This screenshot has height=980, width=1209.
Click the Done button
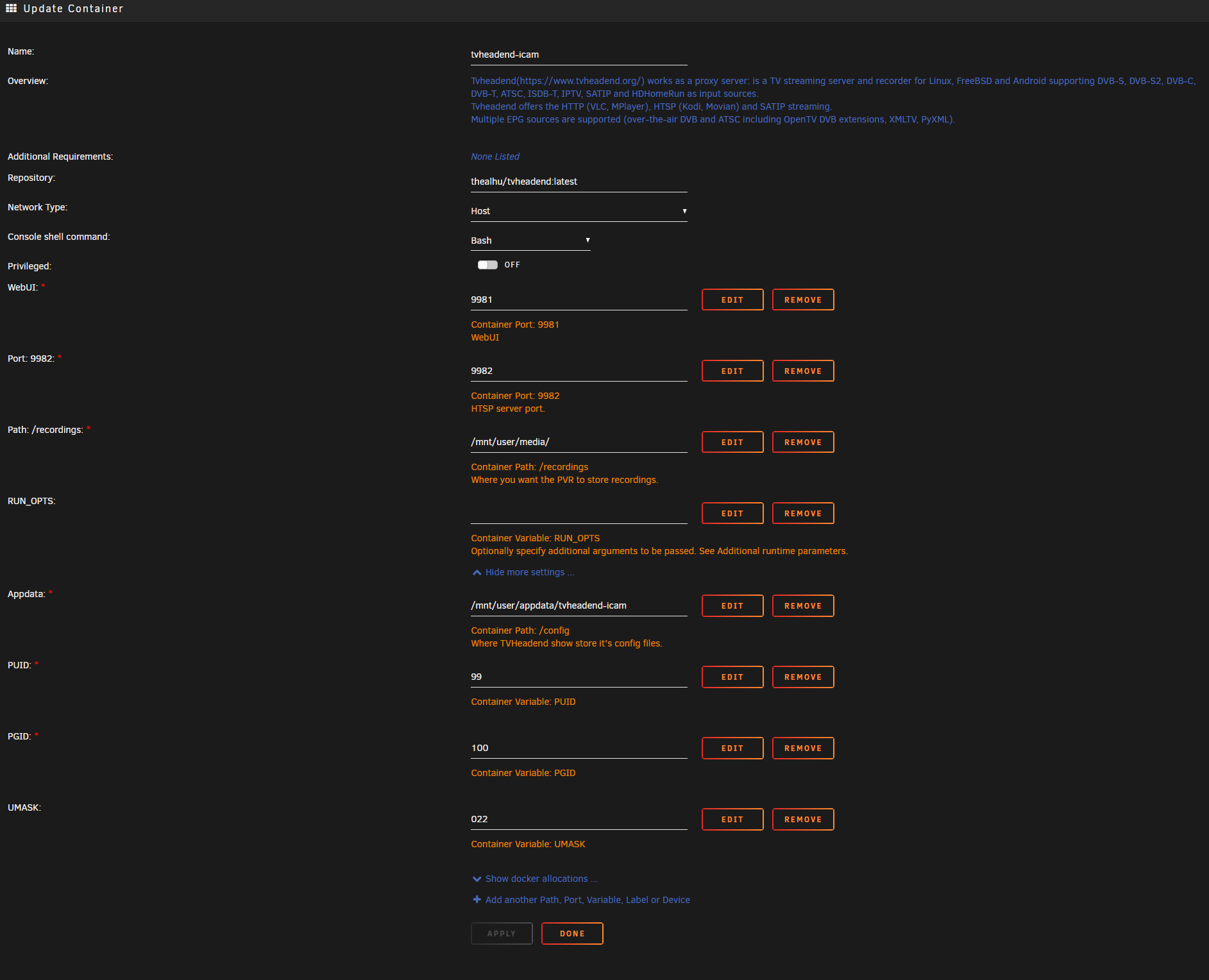572,934
